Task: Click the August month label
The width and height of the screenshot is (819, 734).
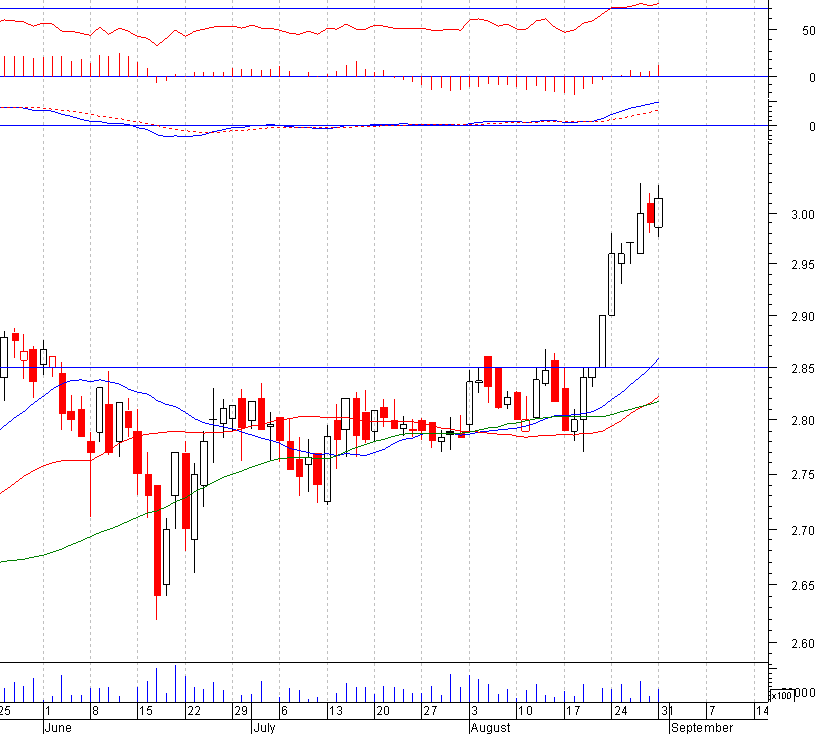Action: tap(490, 728)
